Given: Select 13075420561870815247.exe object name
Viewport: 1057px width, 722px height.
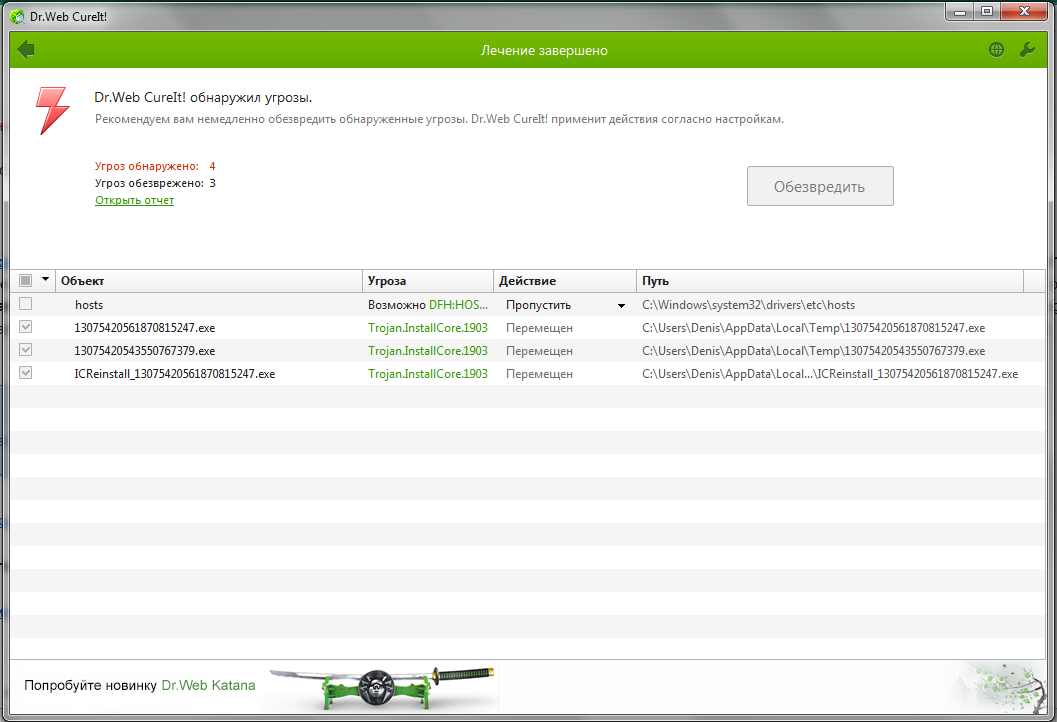Looking at the screenshot, I should pos(145,328).
